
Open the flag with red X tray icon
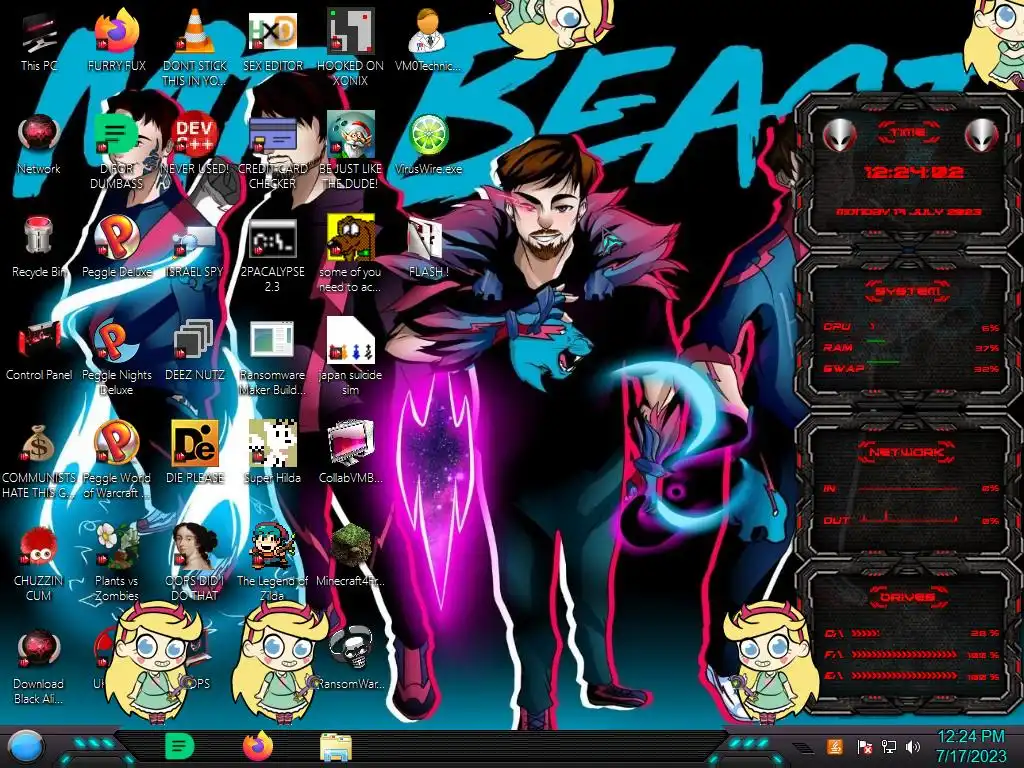click(864, 746)
